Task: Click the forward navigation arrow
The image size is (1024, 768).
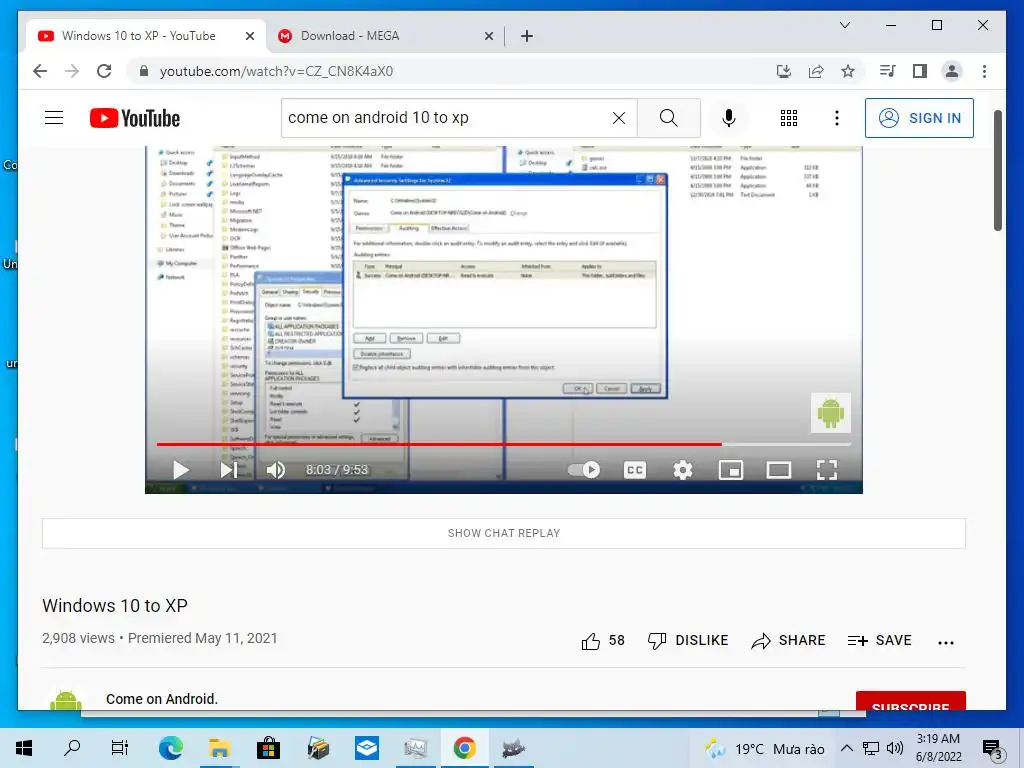Action: 71,71
